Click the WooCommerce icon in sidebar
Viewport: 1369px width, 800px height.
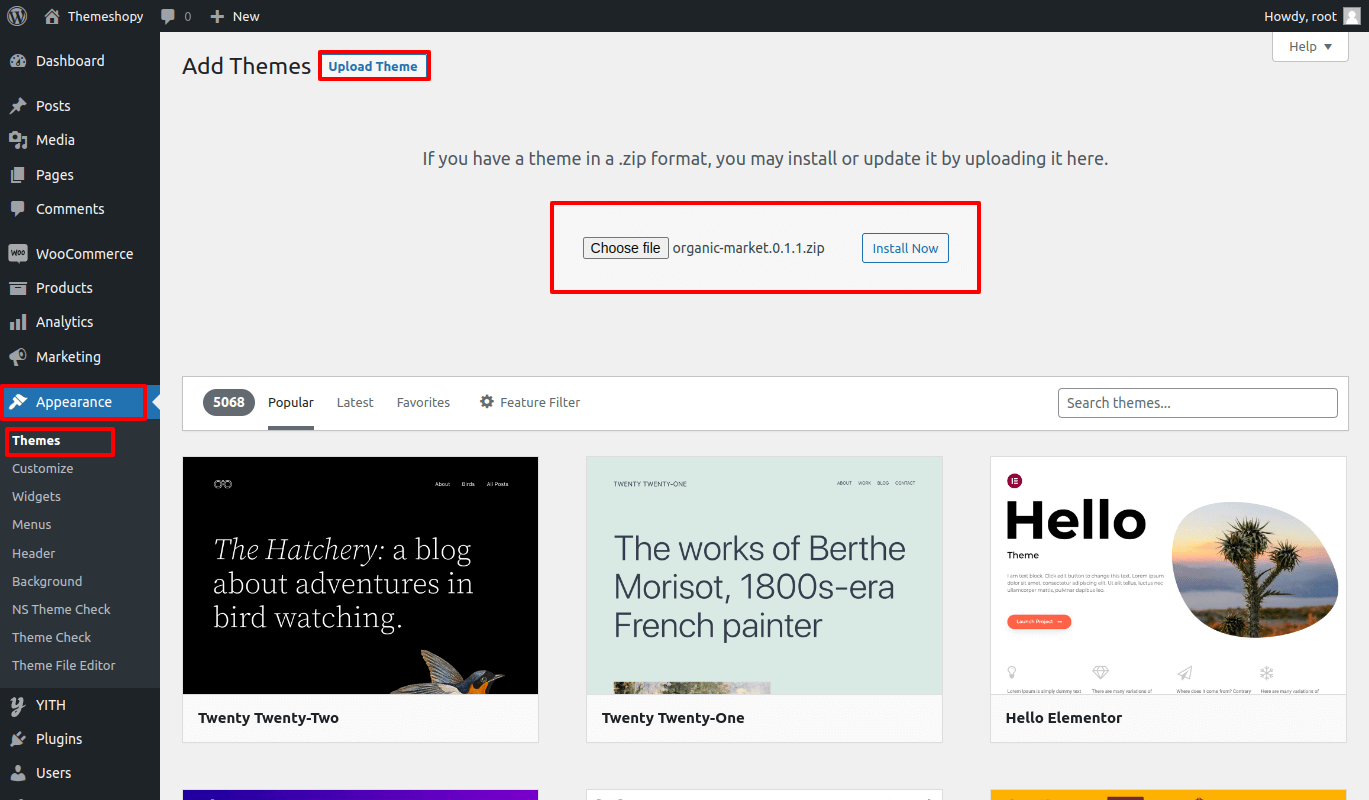18,254
